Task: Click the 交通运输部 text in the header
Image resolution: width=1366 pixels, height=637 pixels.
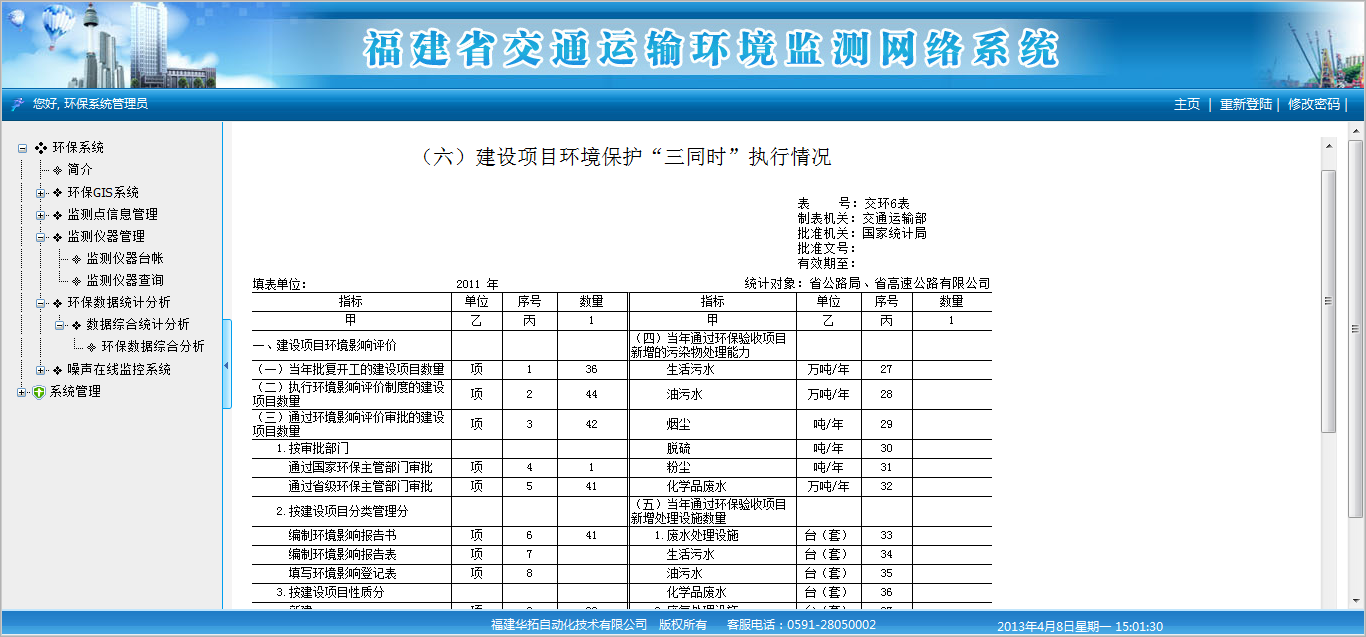Action: point(895,218)
